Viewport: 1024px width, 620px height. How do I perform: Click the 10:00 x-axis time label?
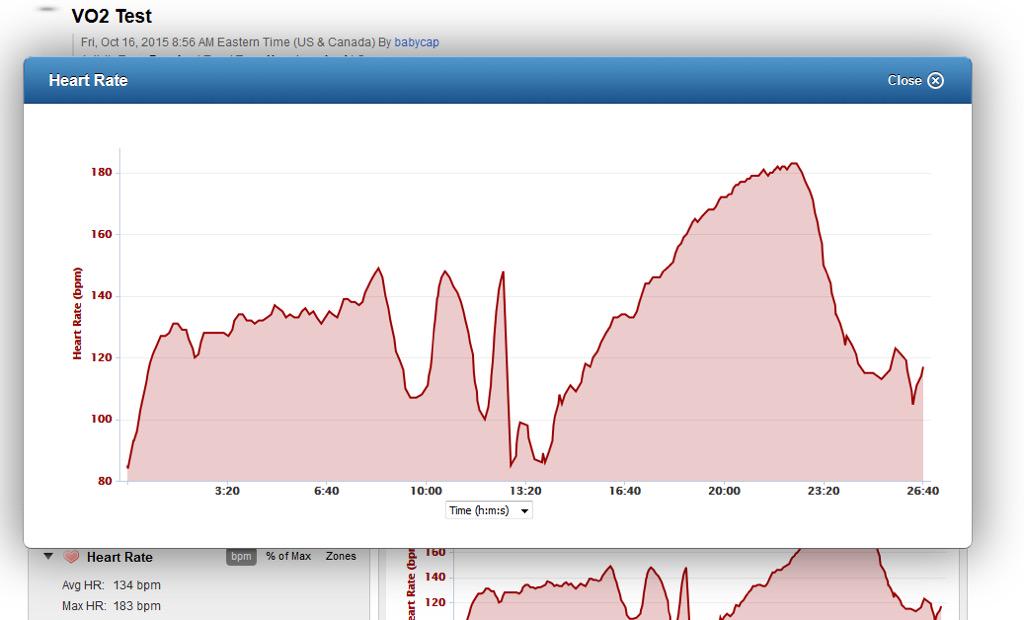426,491
